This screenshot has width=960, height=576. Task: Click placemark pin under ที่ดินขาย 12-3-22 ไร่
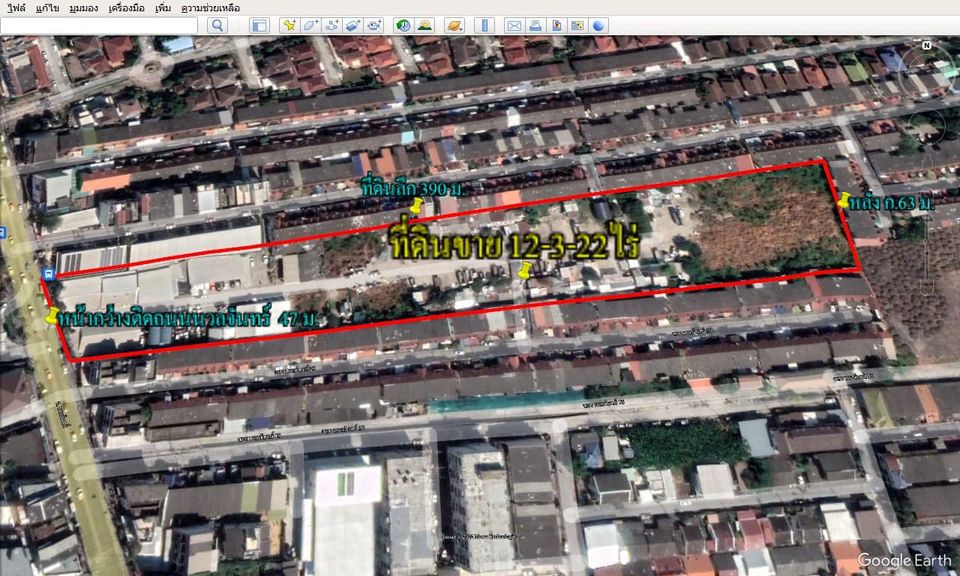point(525,270)
